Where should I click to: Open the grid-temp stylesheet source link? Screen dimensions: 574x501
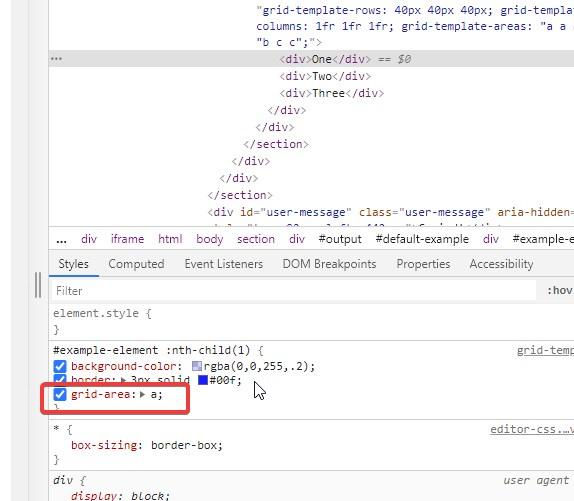pyautogui.click(x=545, y=351)
